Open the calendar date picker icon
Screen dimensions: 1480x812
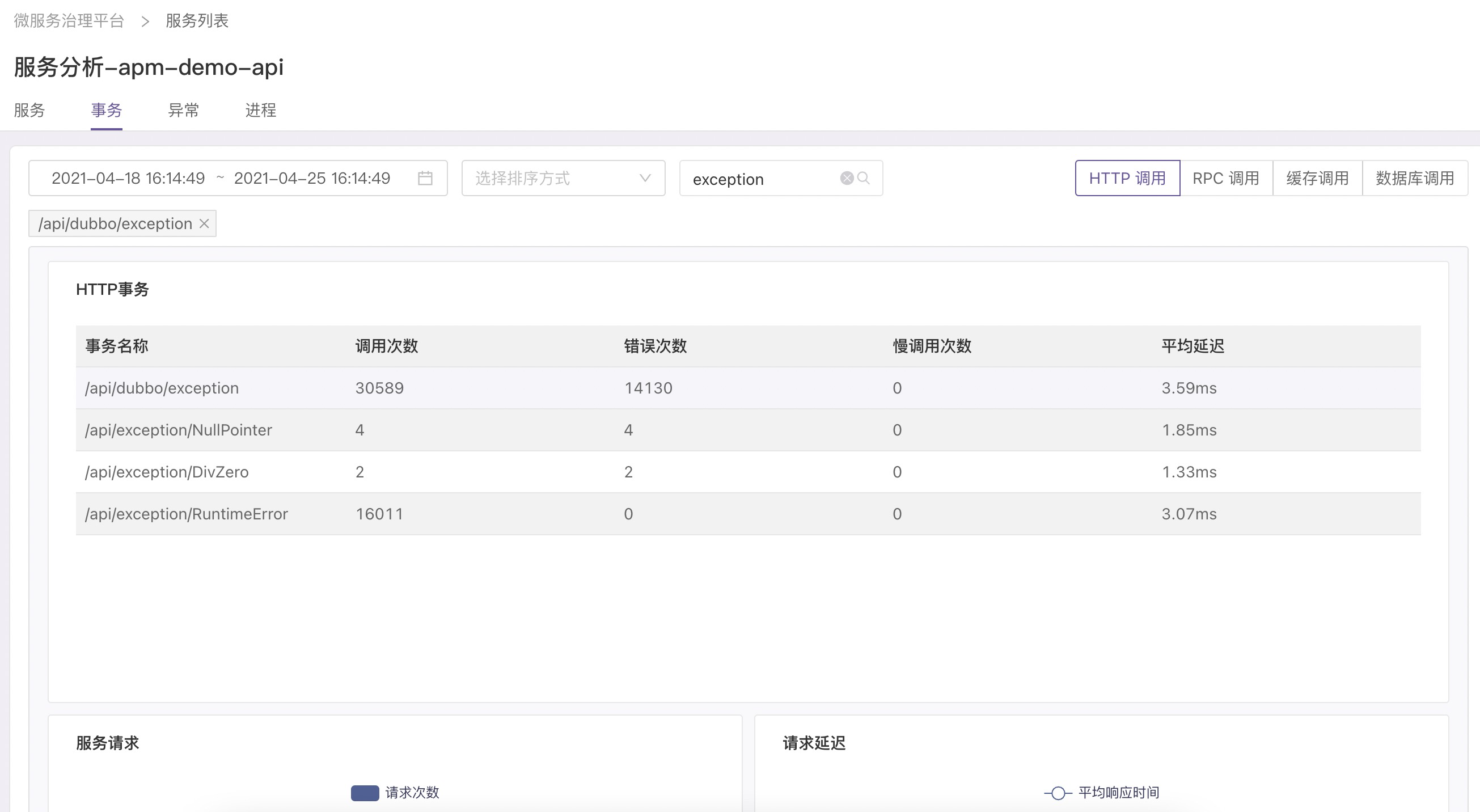(425, 178)
